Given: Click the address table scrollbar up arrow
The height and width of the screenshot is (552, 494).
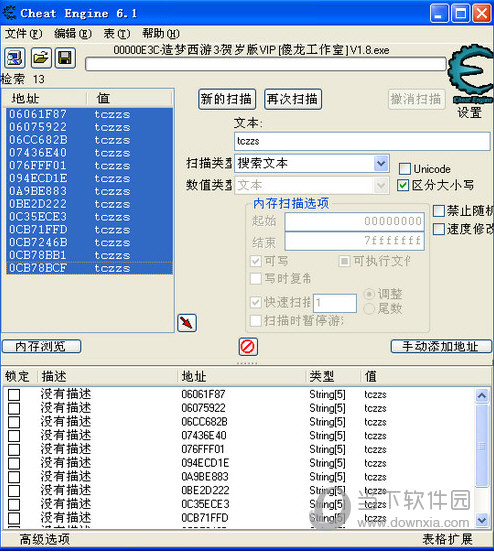Looking at the screenshot, I should [482, 396].
